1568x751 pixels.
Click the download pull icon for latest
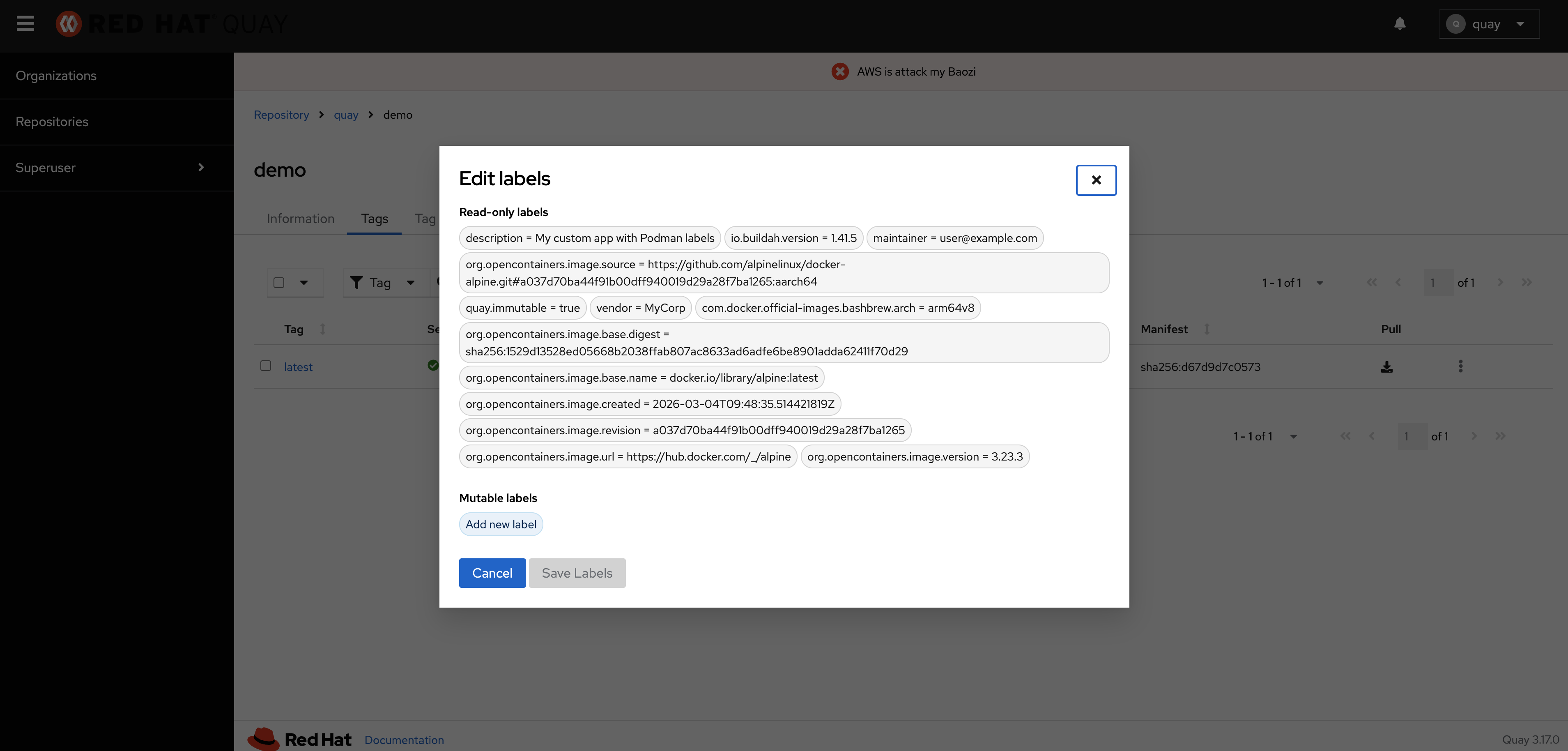tap(1386, 367)
